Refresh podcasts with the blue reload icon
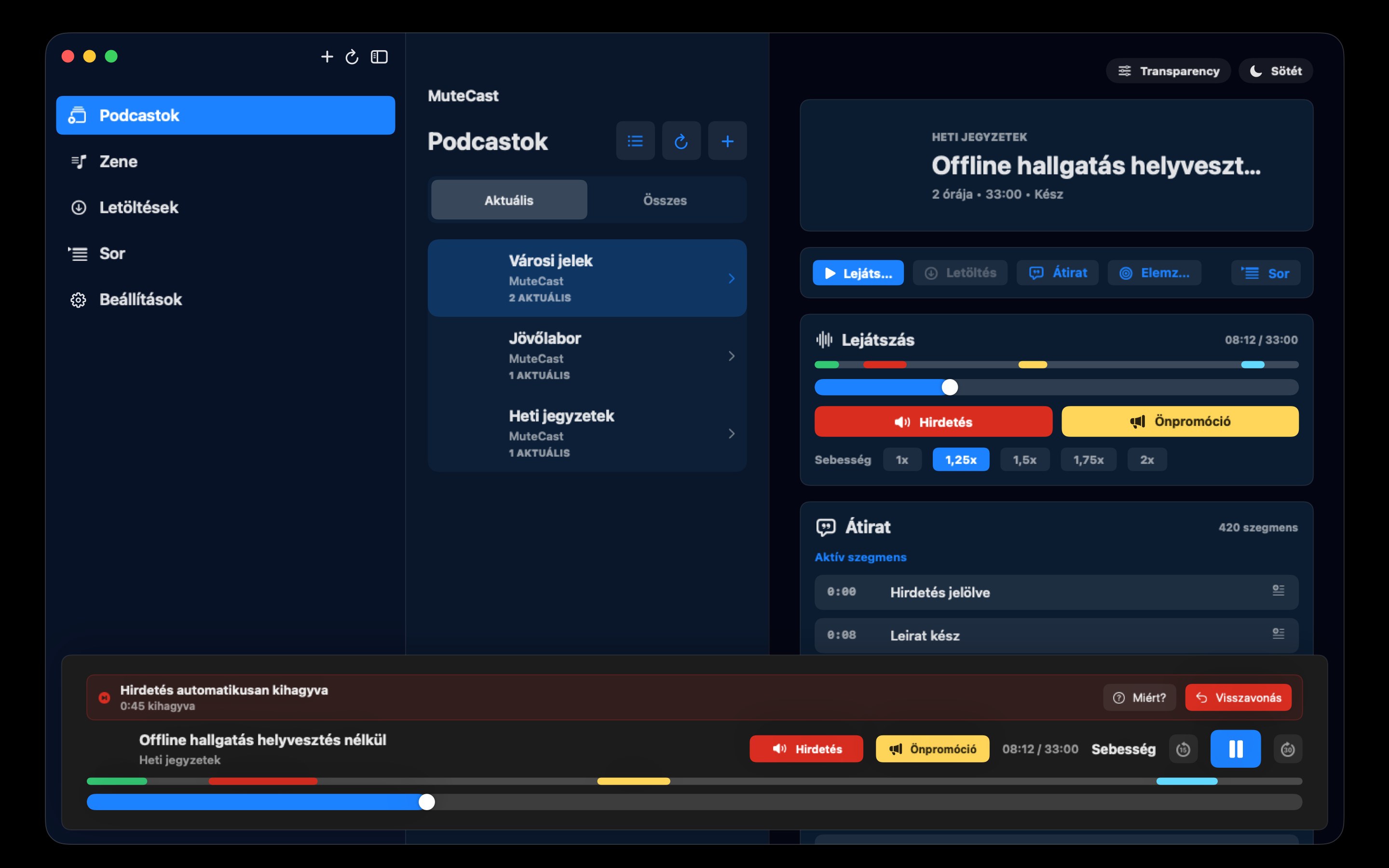Viewport: 1389px width, 868px height. [x=681, y=141]
